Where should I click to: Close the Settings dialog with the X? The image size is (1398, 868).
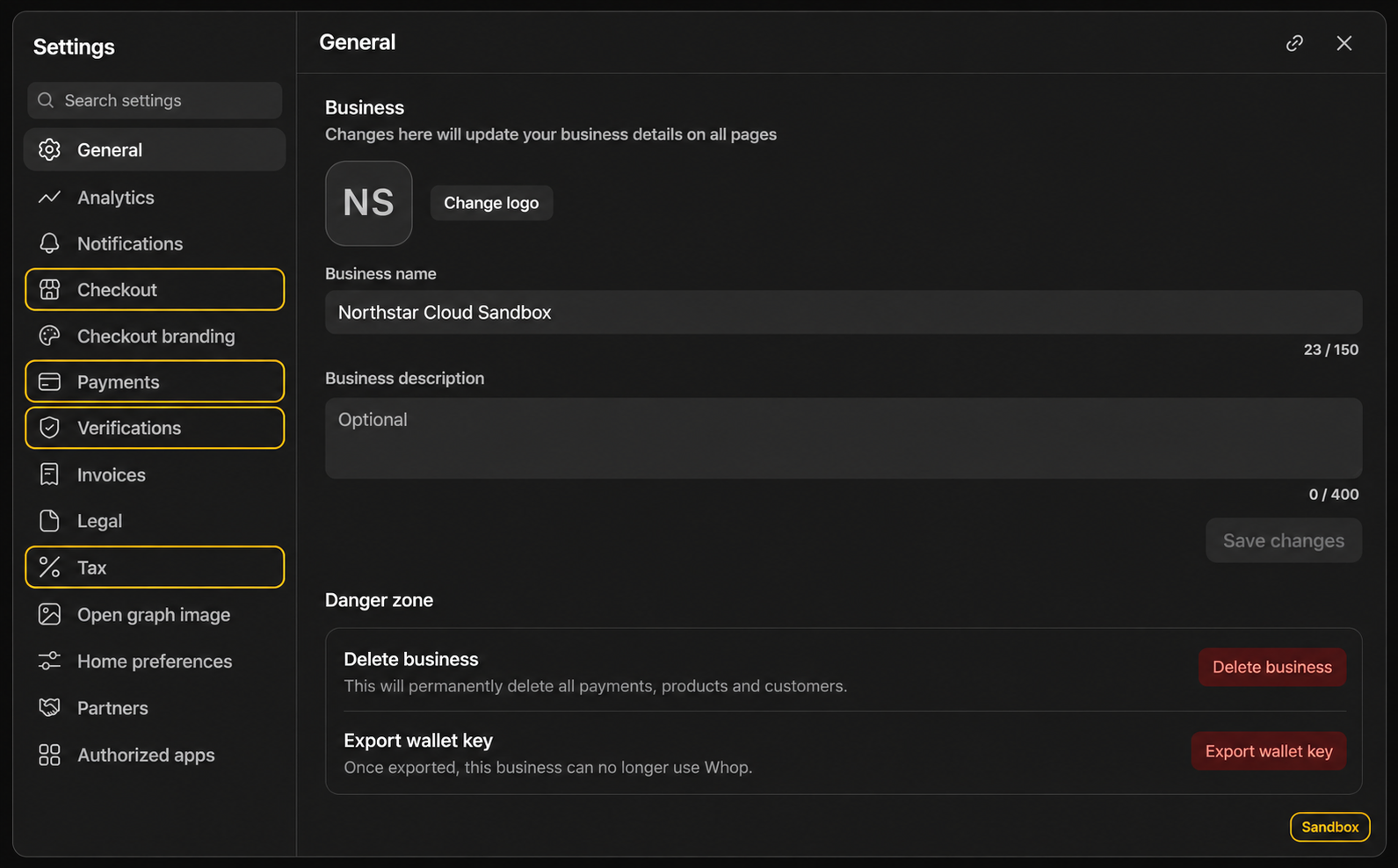1344,43
